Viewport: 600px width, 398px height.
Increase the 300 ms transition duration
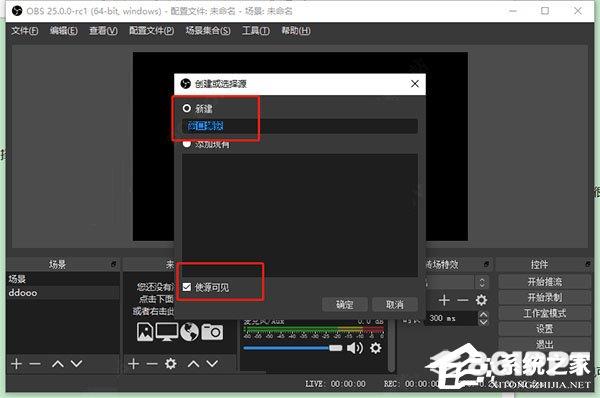coord(484,315)
